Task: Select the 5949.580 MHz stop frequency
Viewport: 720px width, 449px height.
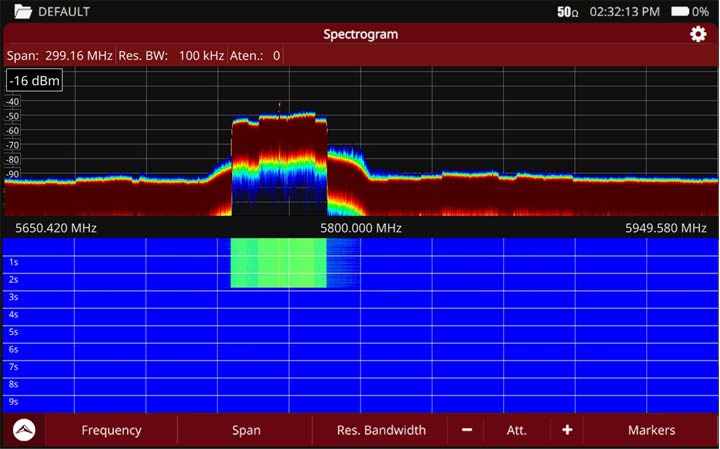Action: pos(666,228)
